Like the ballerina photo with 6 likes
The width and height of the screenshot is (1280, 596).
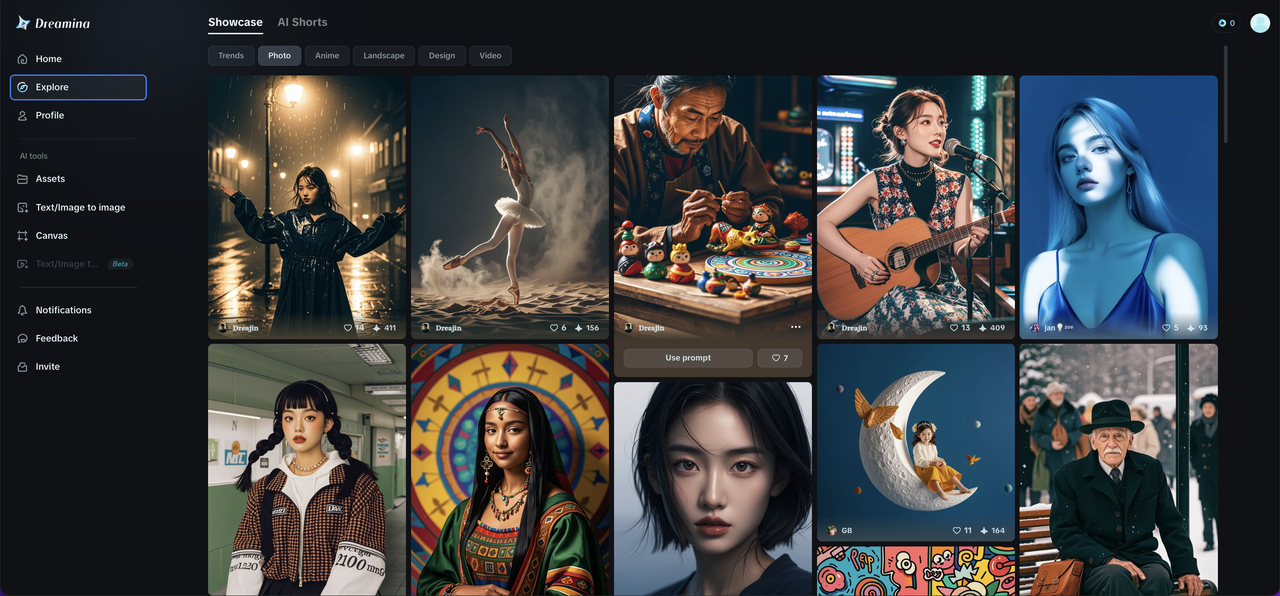pos(554,328)
